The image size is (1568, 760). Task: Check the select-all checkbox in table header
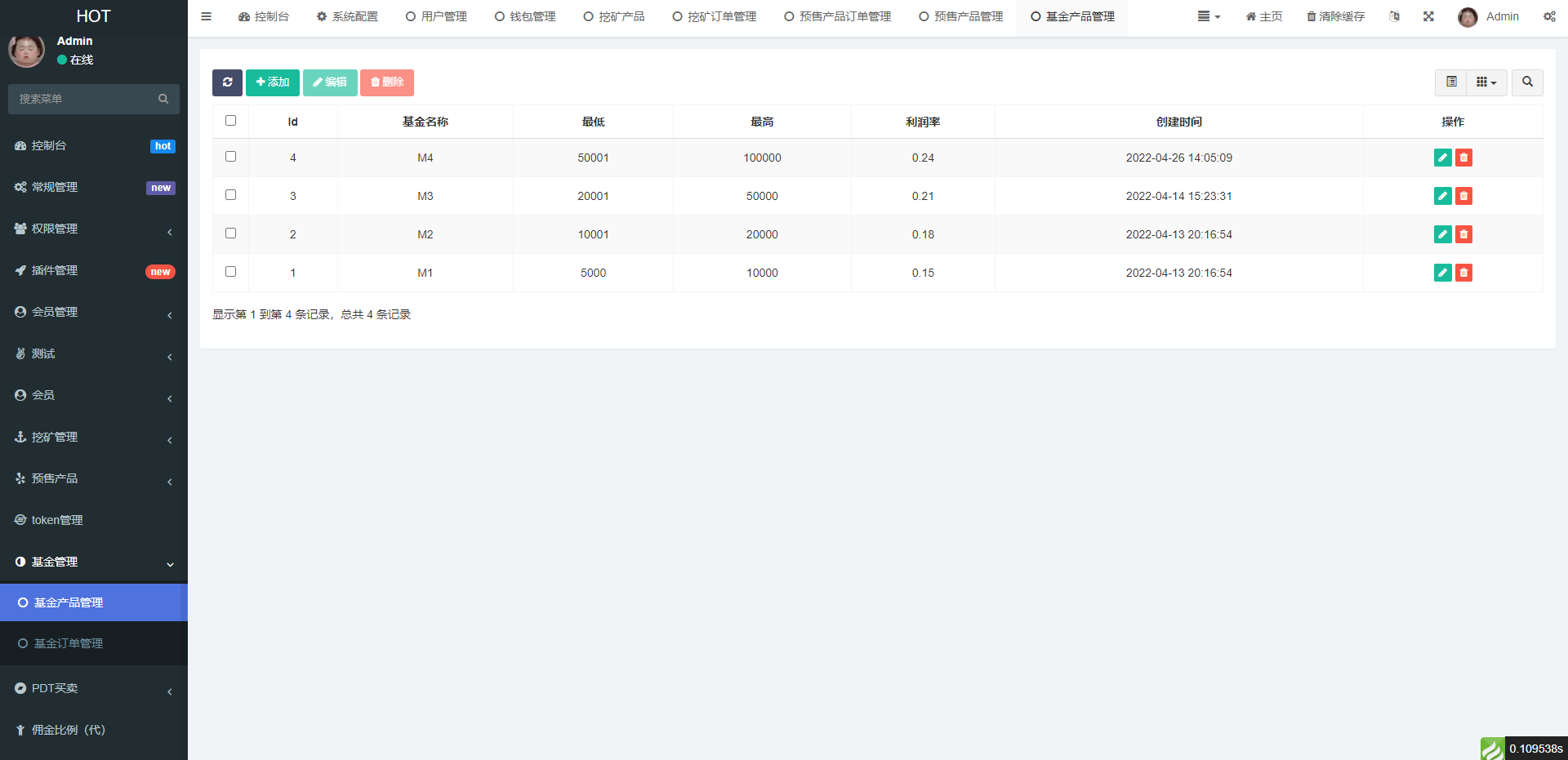coord(230,121)
